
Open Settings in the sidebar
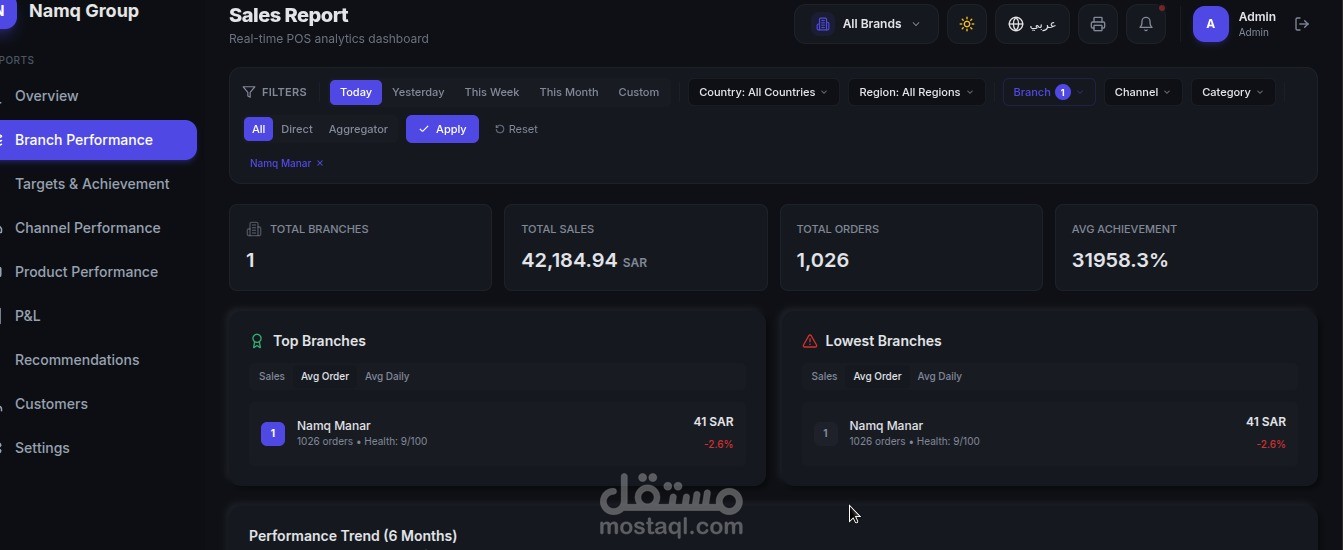[98, 448]
